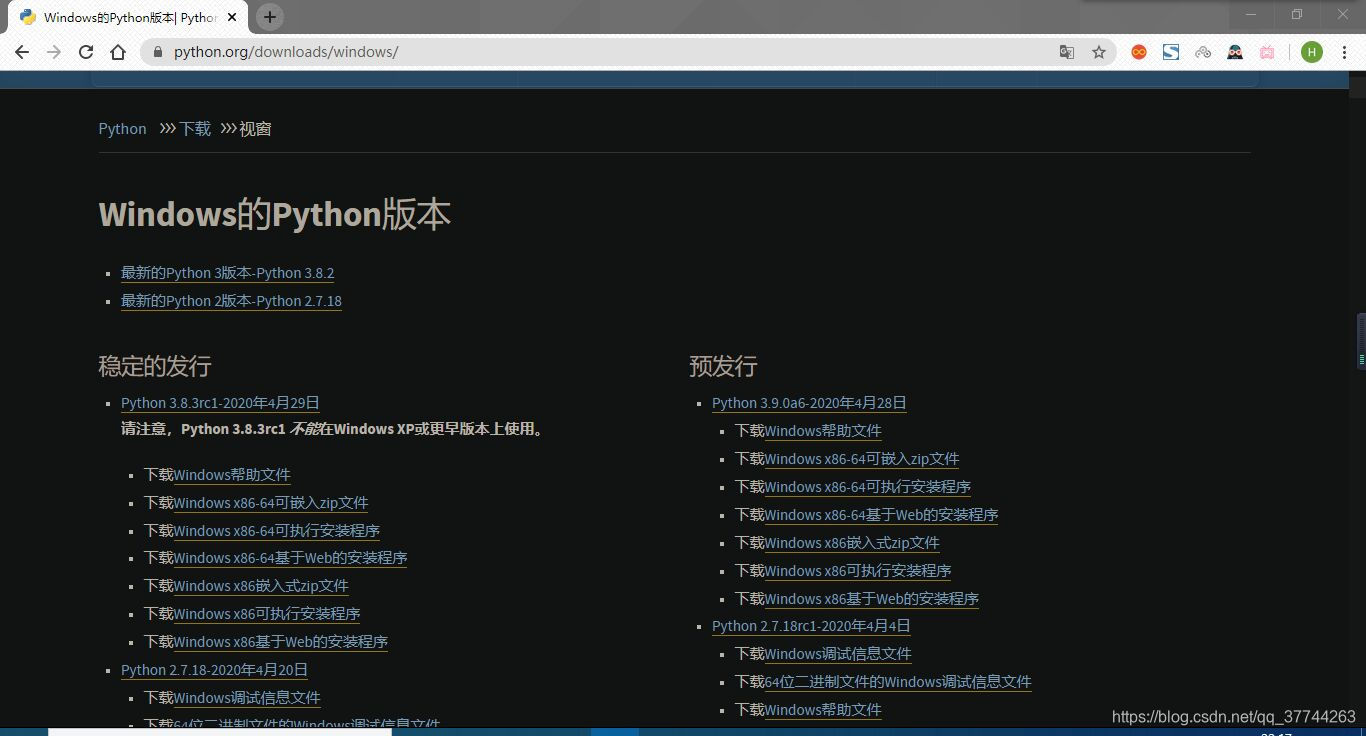Reload the current page
The image size is (1366, 736).
85,51
